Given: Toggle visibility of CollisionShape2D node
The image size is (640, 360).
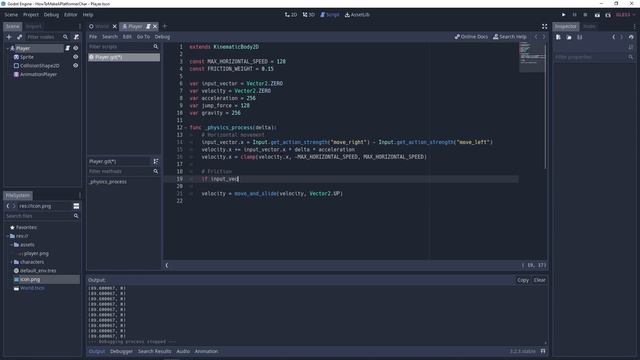Looking at the screenshot, I should tap(76, 66).
